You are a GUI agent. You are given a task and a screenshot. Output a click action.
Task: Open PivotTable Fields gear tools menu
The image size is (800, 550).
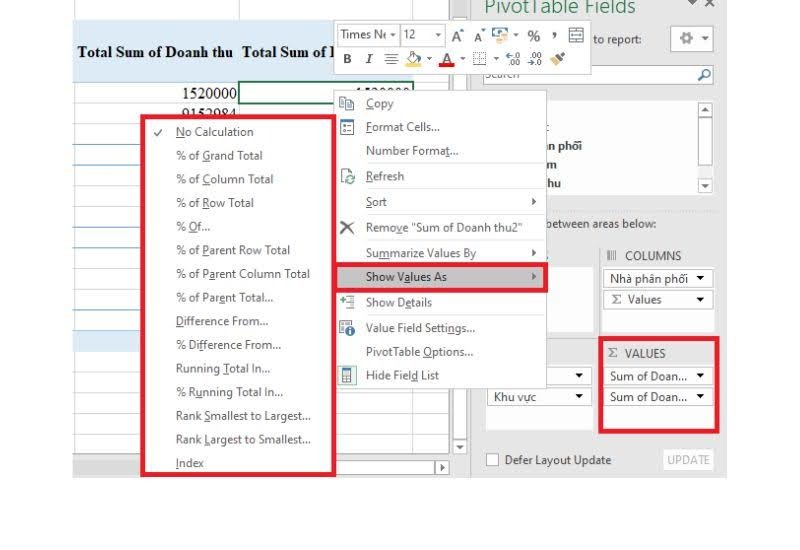pyautogui.click(x=691, y=38)
